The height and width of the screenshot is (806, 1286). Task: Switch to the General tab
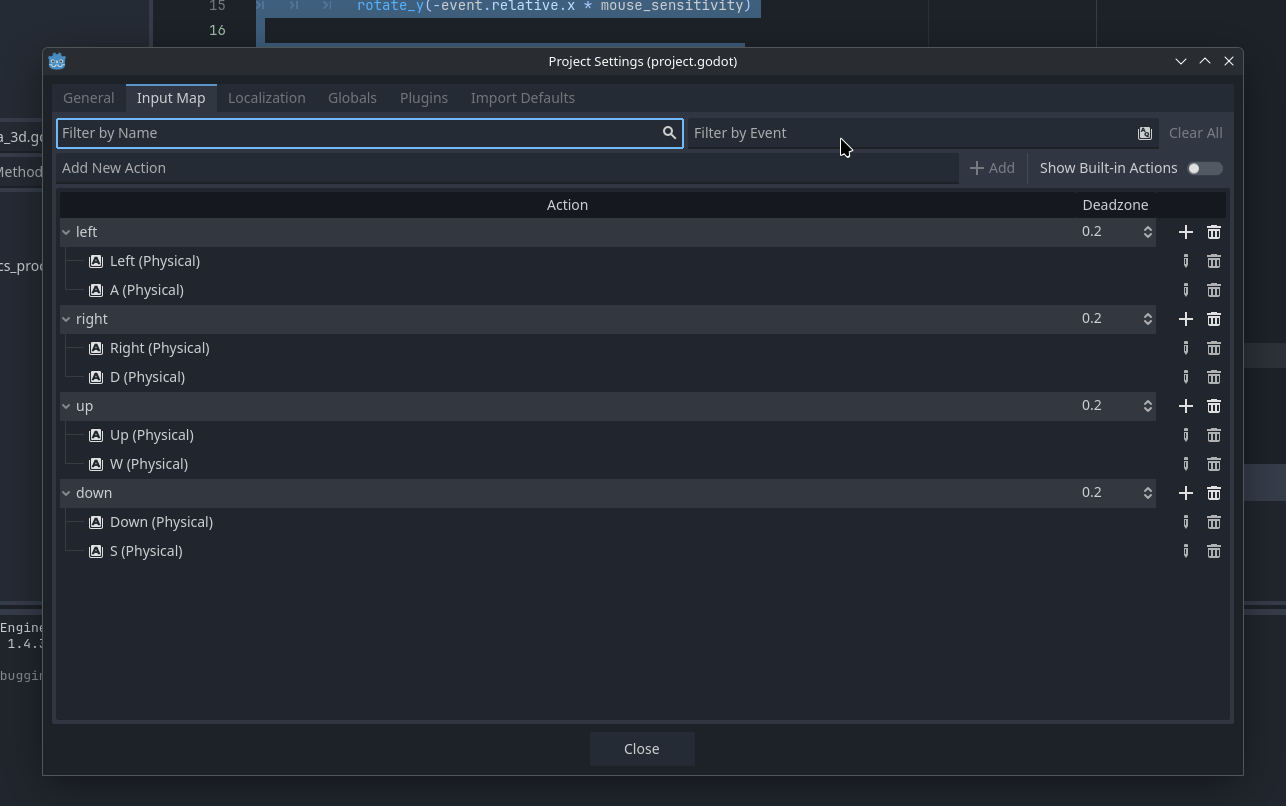(89, 98)
